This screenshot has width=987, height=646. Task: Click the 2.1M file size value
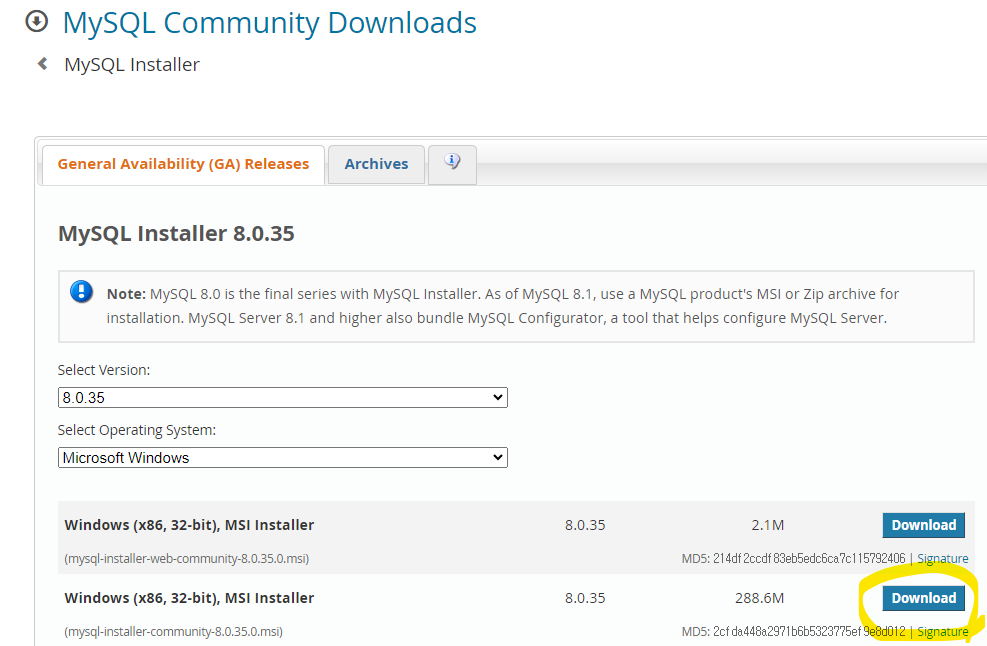pos(767,525)
